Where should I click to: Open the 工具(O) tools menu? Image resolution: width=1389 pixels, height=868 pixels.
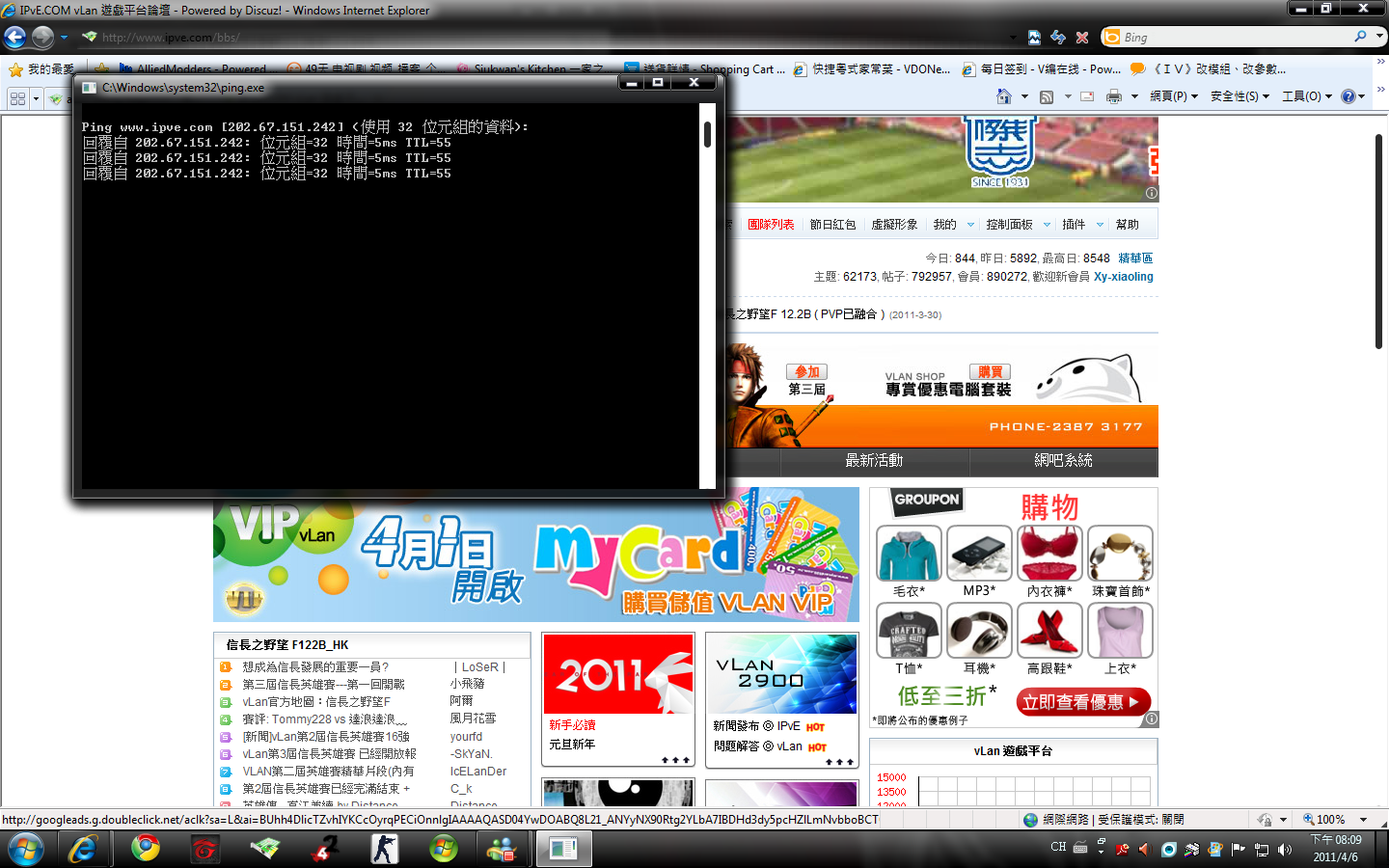[x=1306, y=96]
